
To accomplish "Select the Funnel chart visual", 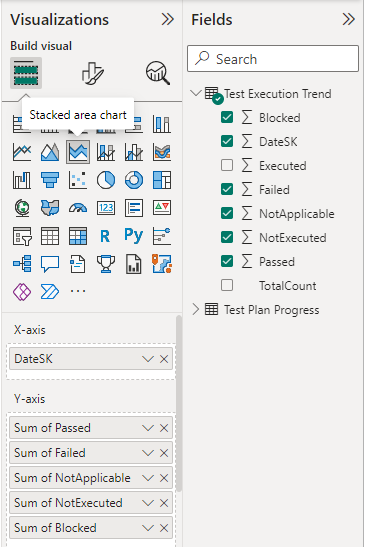I will tap(50, 180).
